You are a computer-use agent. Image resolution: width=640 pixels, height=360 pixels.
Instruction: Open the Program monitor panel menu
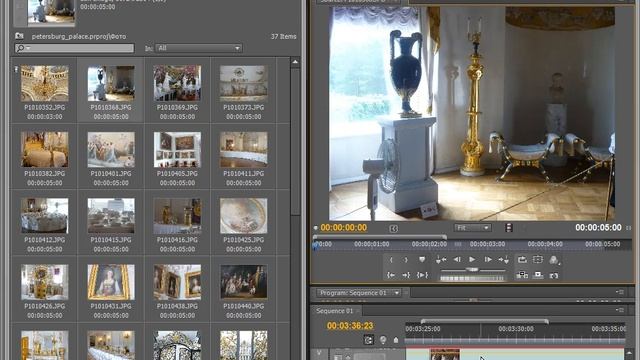[620, 292]
